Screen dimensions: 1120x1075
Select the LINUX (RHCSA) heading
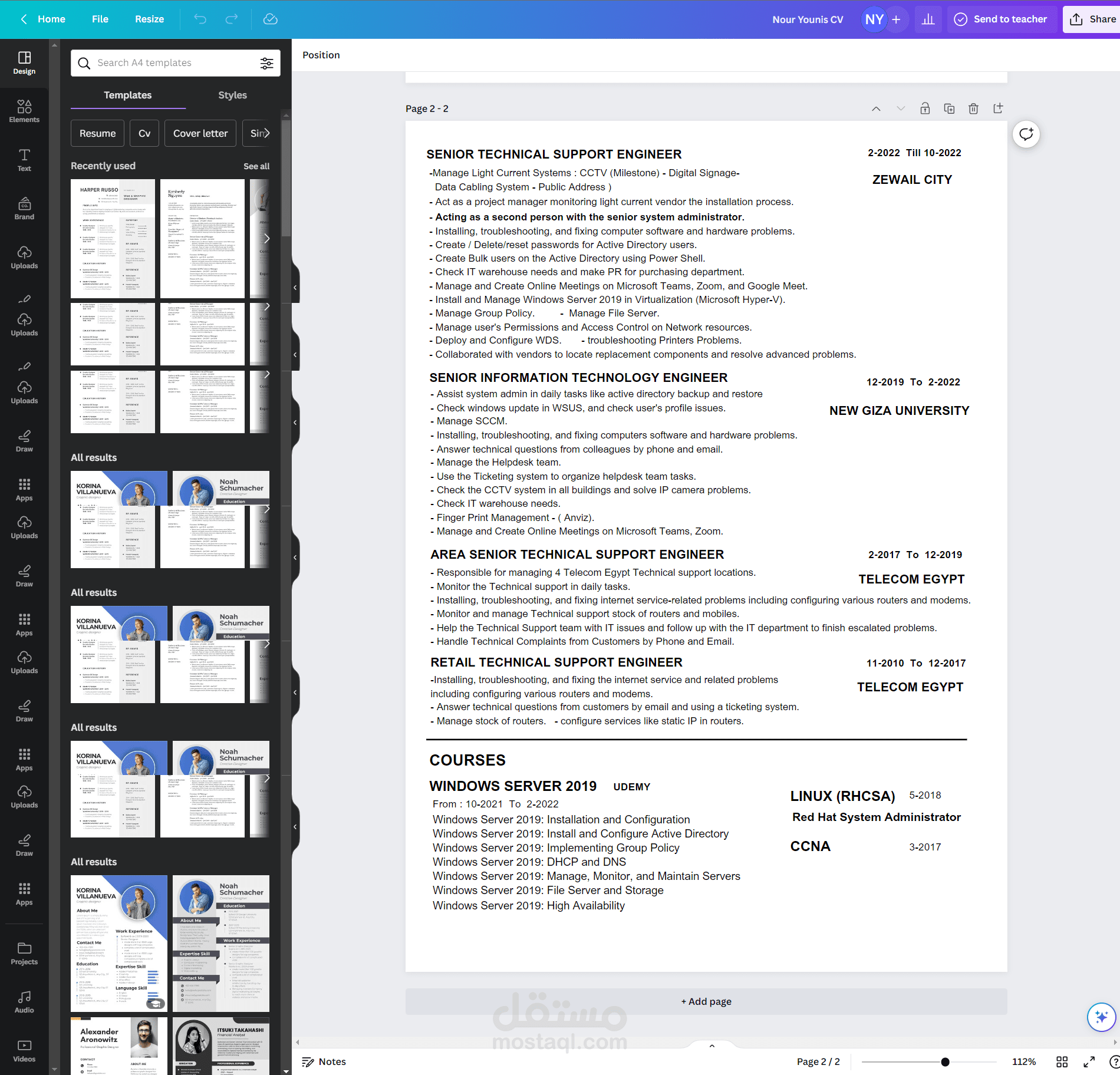tap(842, 796)
